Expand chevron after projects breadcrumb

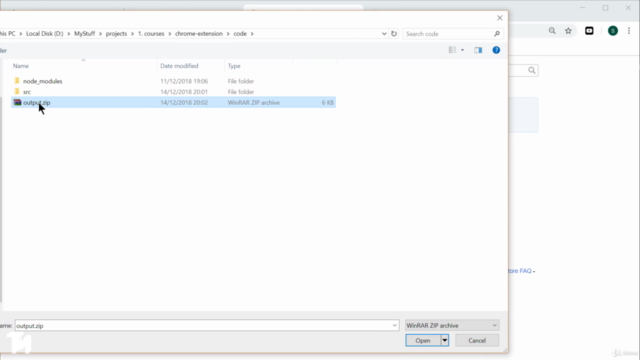pyautogui.click(x=132, y=34)
